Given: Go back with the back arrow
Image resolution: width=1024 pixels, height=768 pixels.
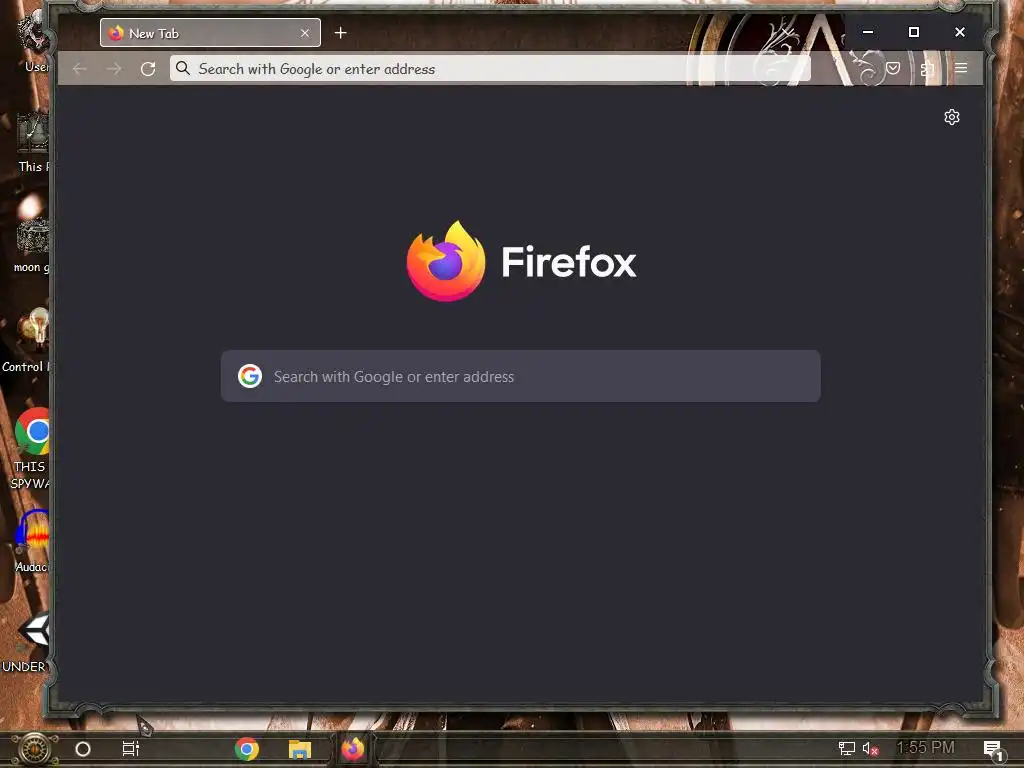Looking at the screenshot, I should [80, 69].
